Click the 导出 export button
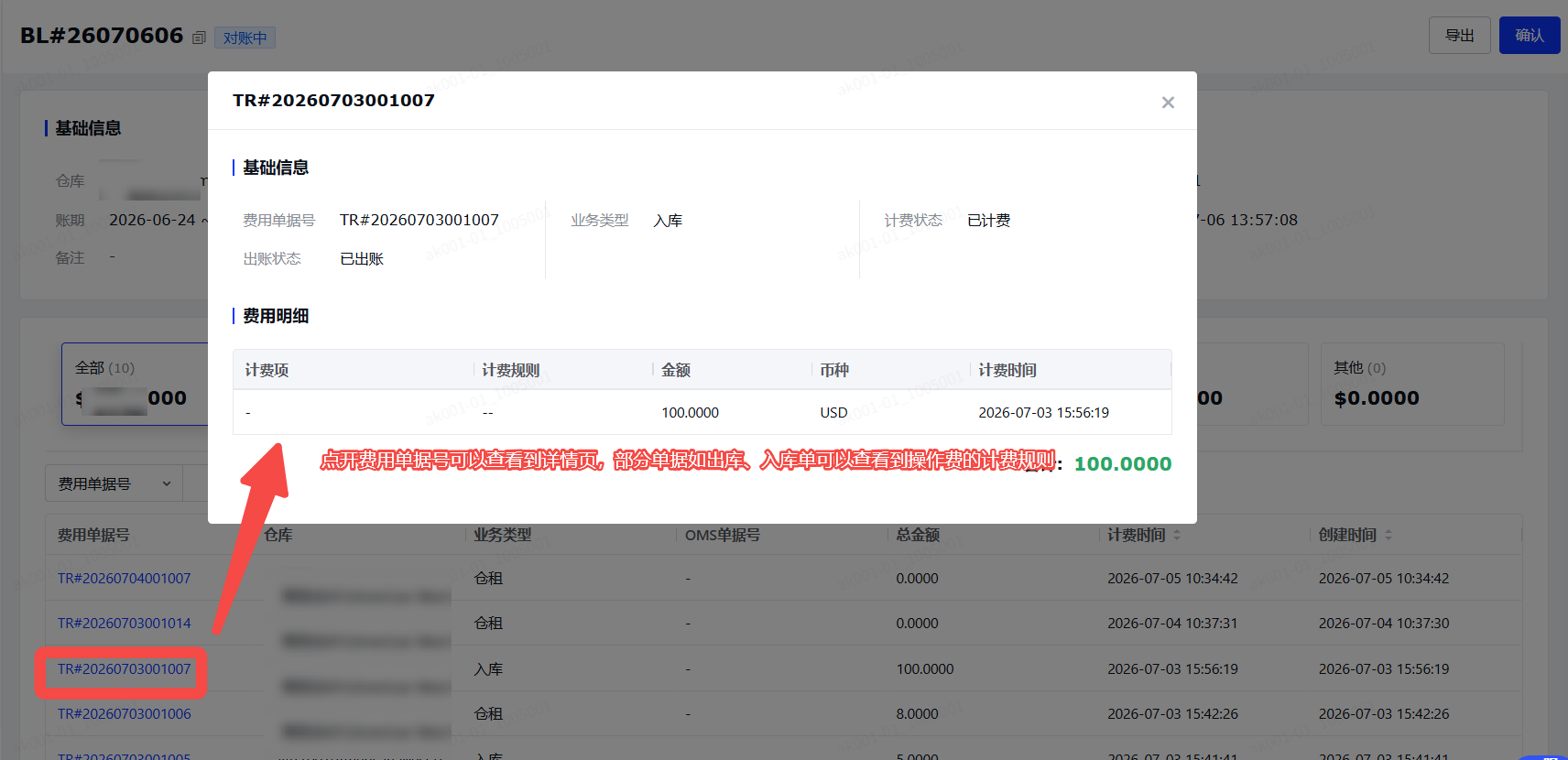 pyautogui.click(x=1459, y=36)
